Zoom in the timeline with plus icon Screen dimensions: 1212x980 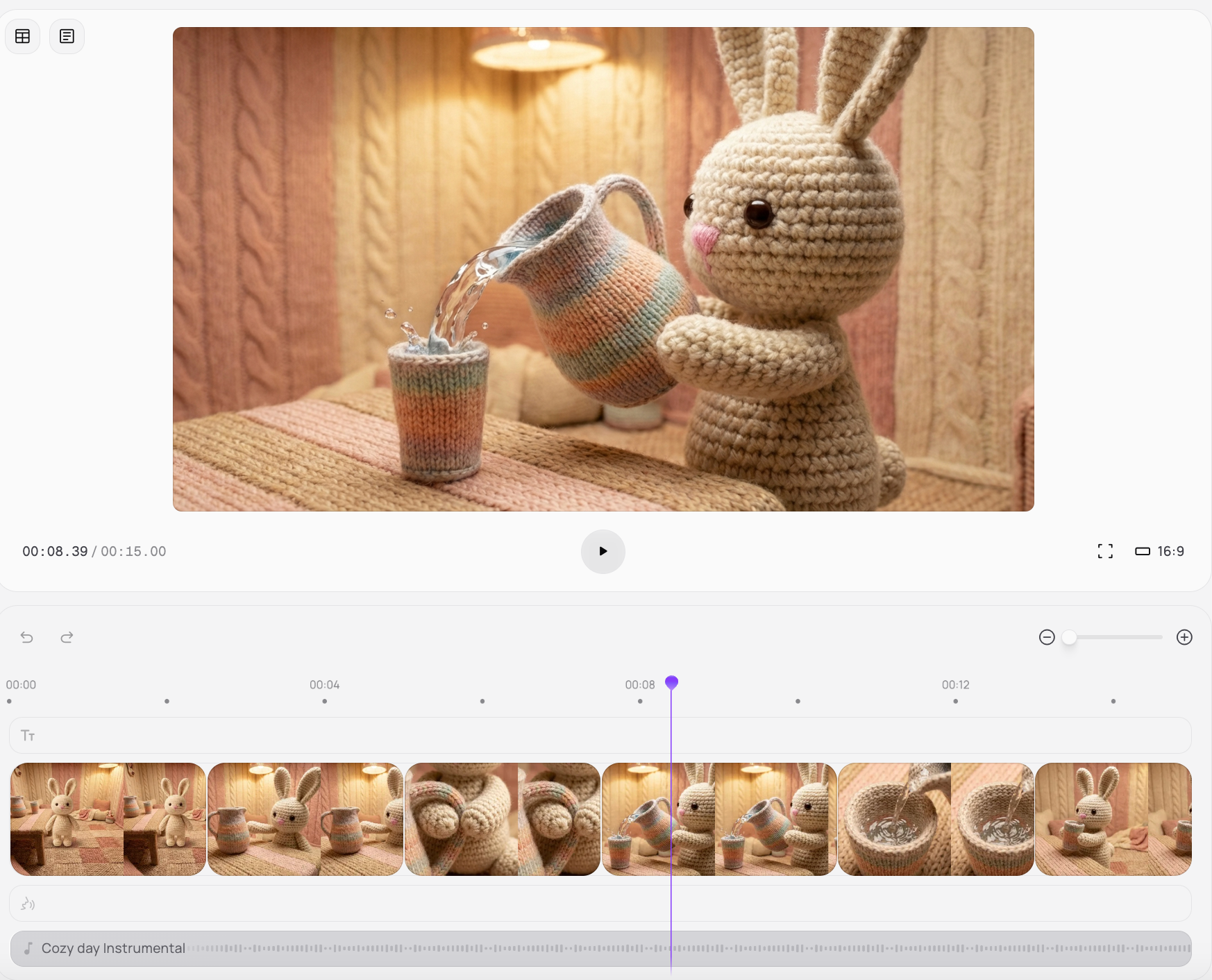coord(1184,637)
